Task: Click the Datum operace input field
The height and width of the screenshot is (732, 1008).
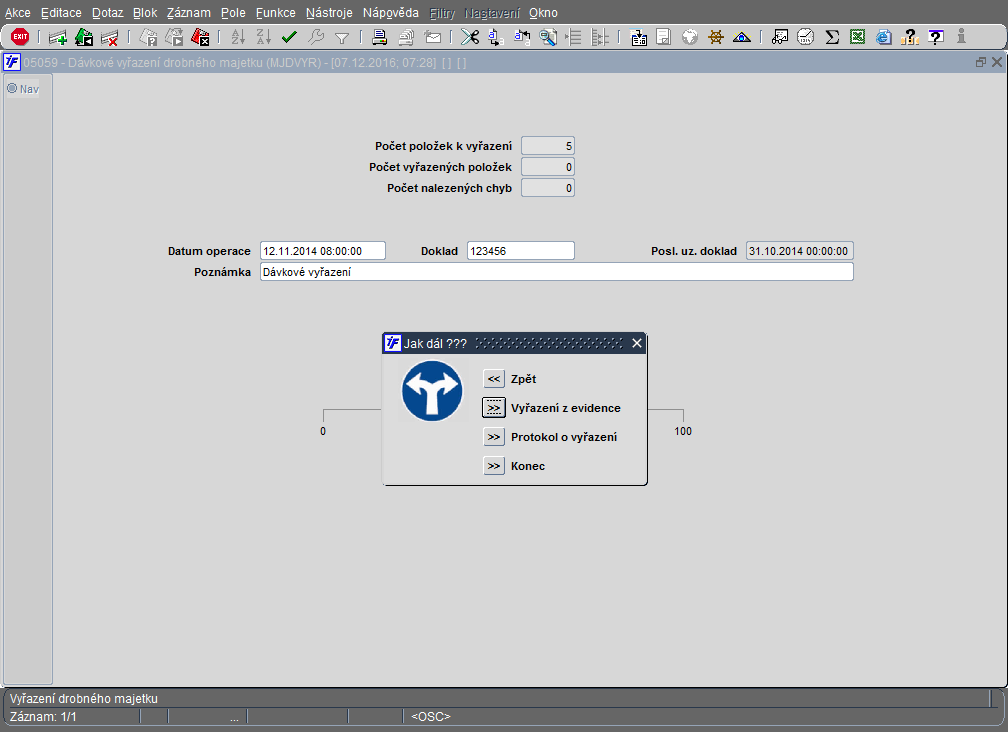Action: coord(323,251)
